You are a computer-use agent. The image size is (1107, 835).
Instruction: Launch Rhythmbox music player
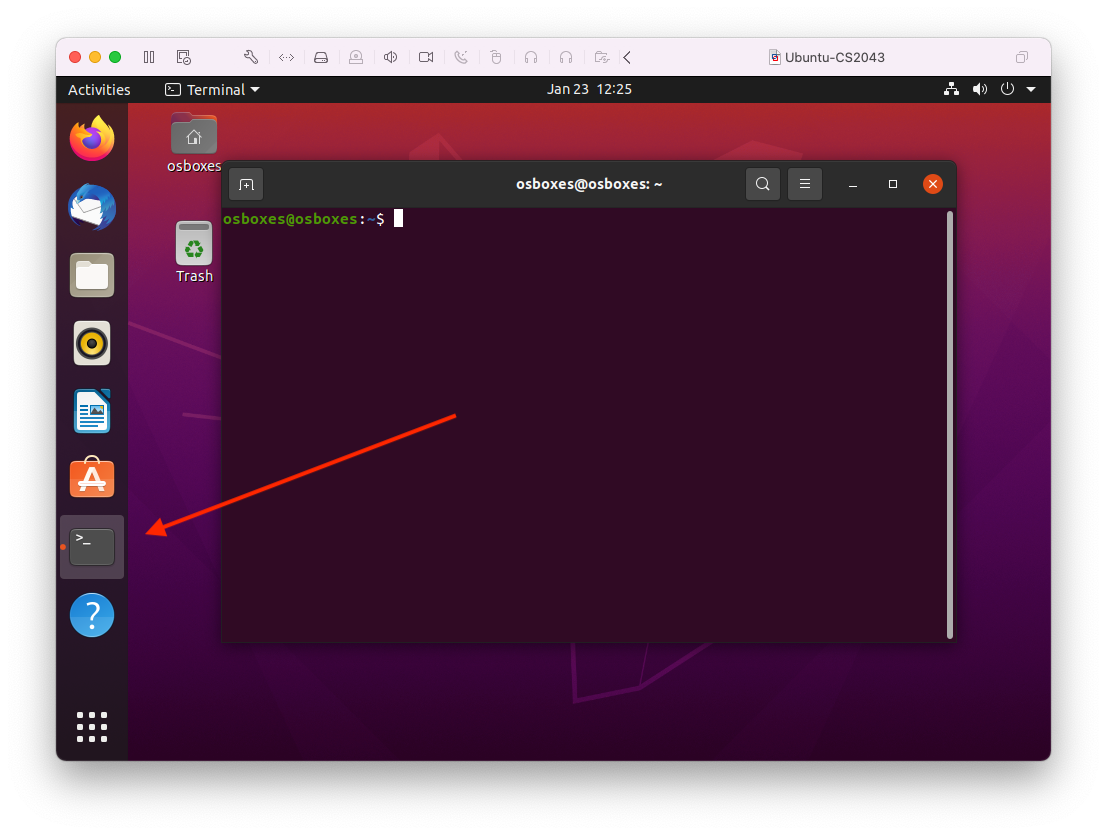pyautogui.click(x=92, y=343)
